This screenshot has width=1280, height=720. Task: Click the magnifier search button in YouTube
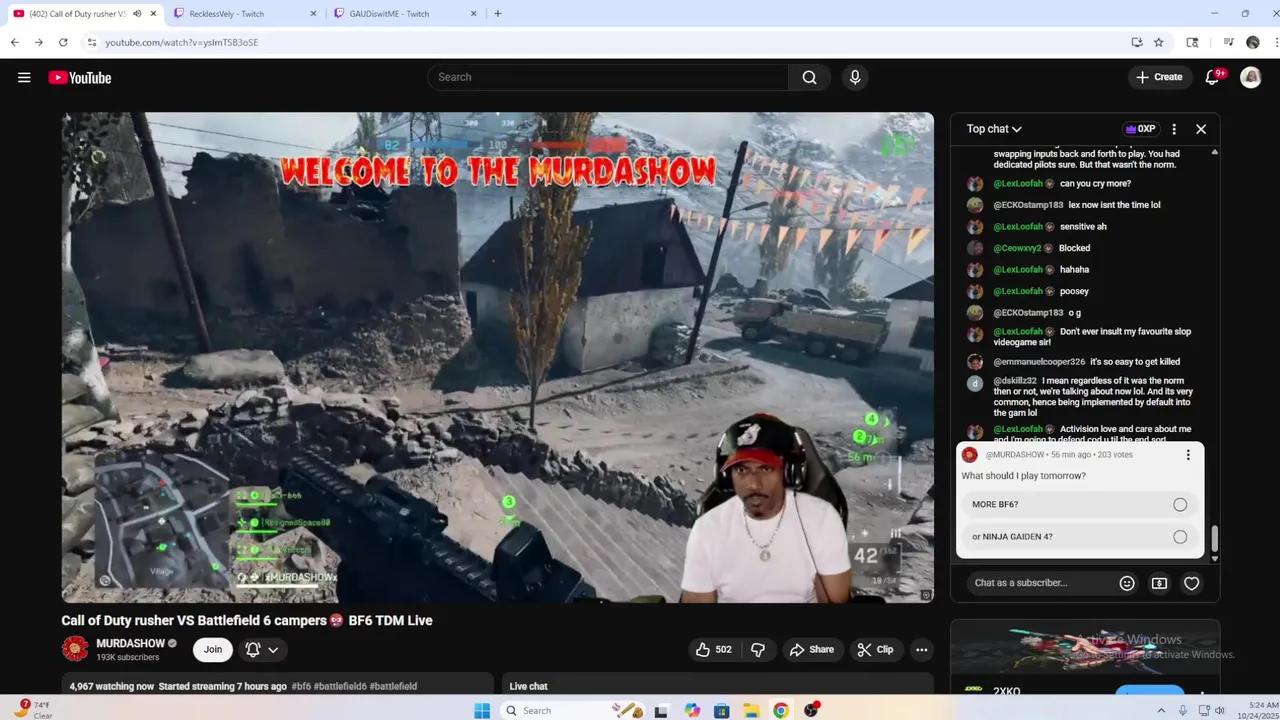[809, 77]
